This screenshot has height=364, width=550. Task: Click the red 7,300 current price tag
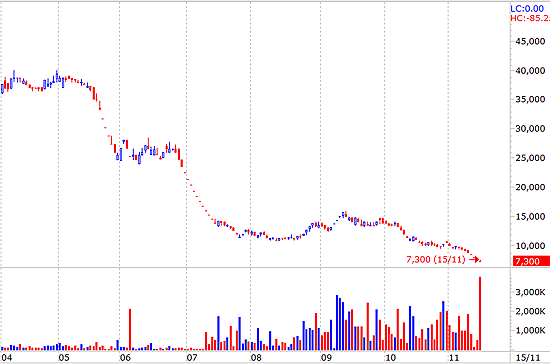click(531, 261)
